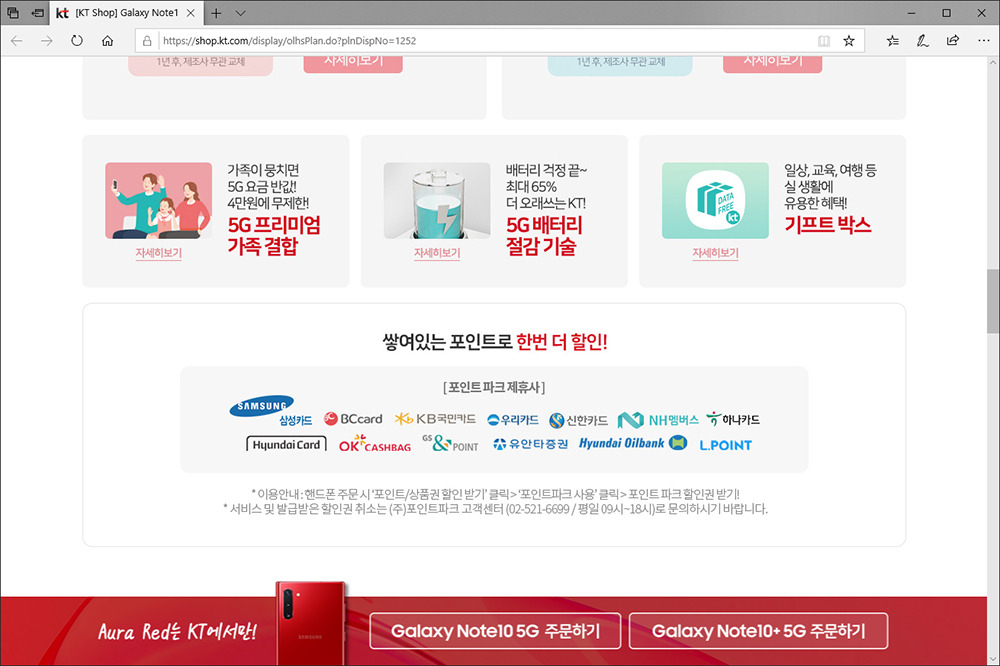Open the add notes pen tool
The height and width of the screenshot is (666, 1000).
[x=922, y=41]
